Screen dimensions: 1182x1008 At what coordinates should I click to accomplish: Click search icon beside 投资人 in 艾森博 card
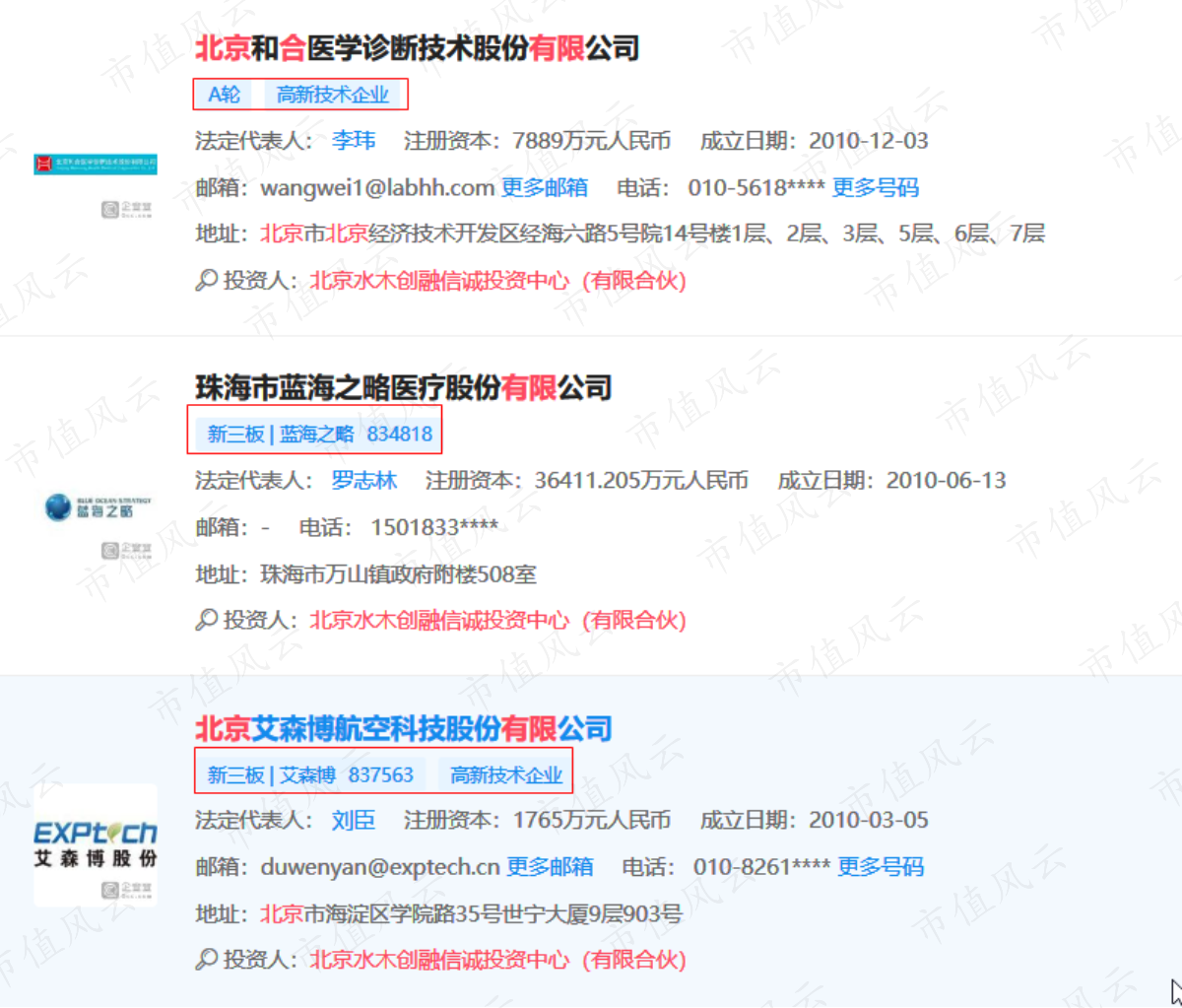(206, 960)
